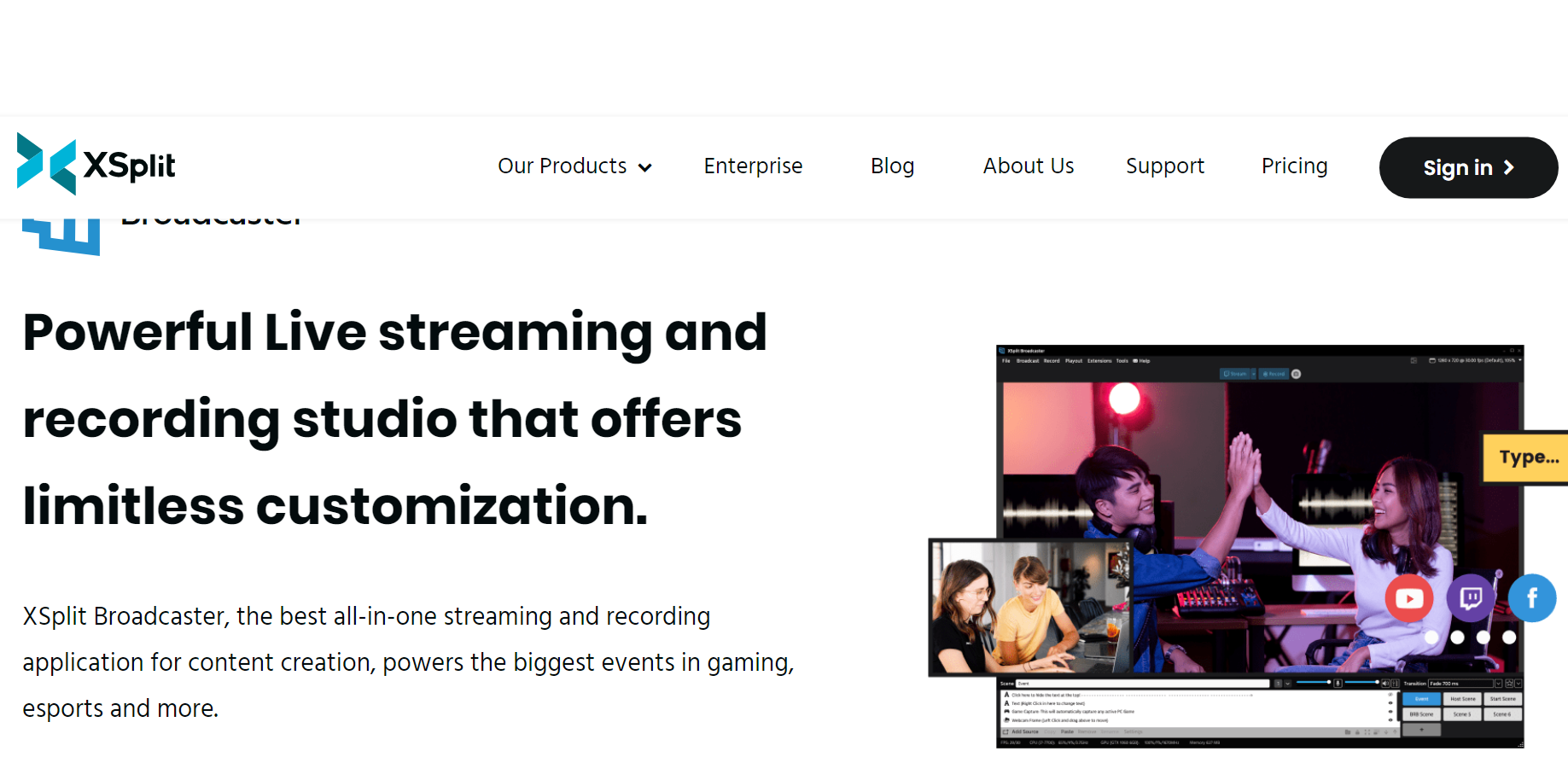The height and width of the screenshot is (757, 1568).
Task: Toggle visibility eye for Webcam Frame source
Action: [1390, 720]
